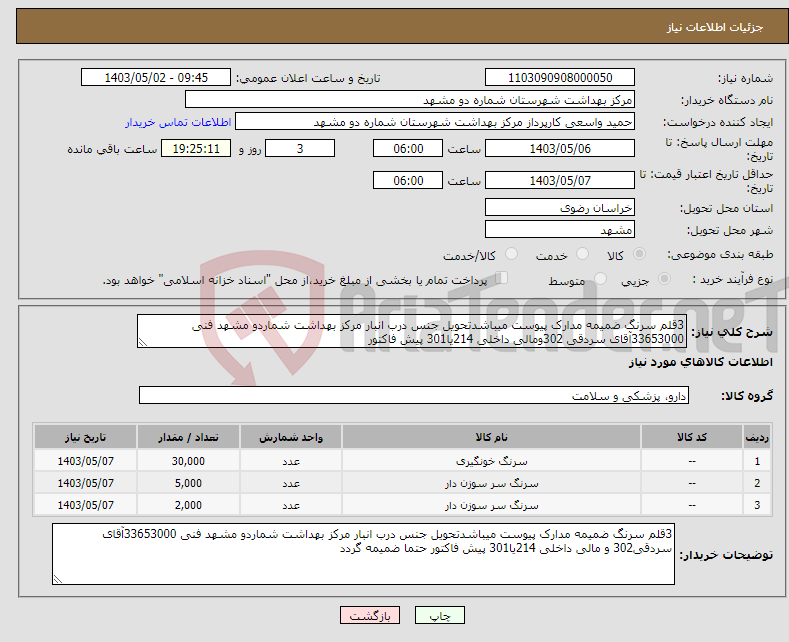Click the چاپ (print) button
This screenshot has height=642, width=789.
pos(439,615)
